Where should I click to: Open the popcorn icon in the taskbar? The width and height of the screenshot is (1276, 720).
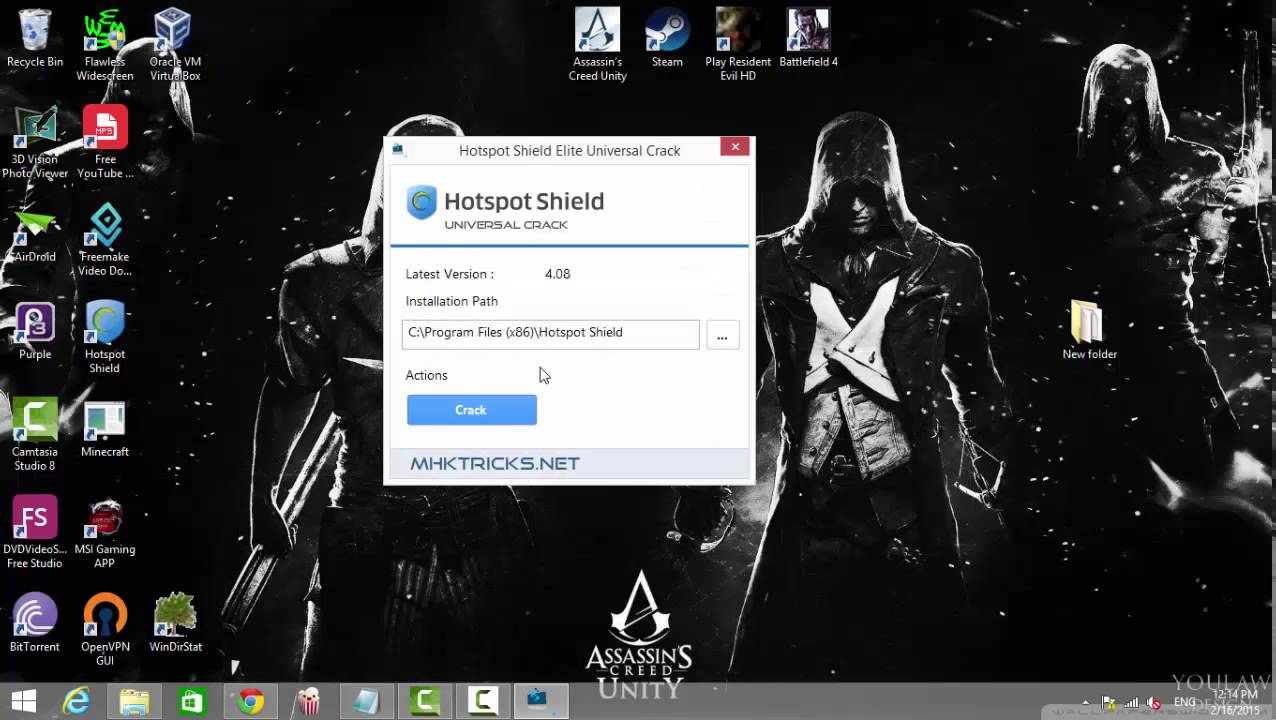coord(308,702)
